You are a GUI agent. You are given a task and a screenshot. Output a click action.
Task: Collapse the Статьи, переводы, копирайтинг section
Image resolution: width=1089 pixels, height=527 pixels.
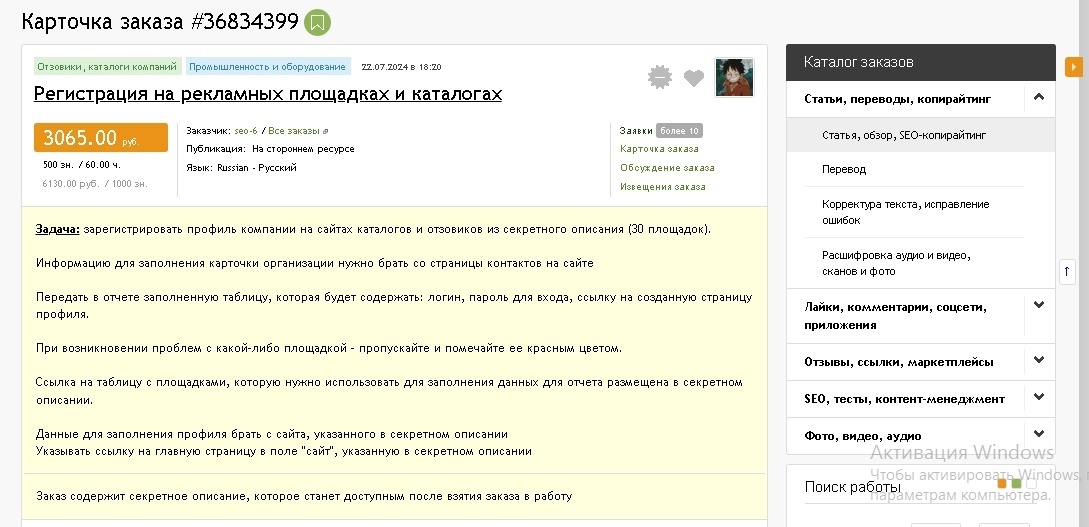(x=1039, y=97)
